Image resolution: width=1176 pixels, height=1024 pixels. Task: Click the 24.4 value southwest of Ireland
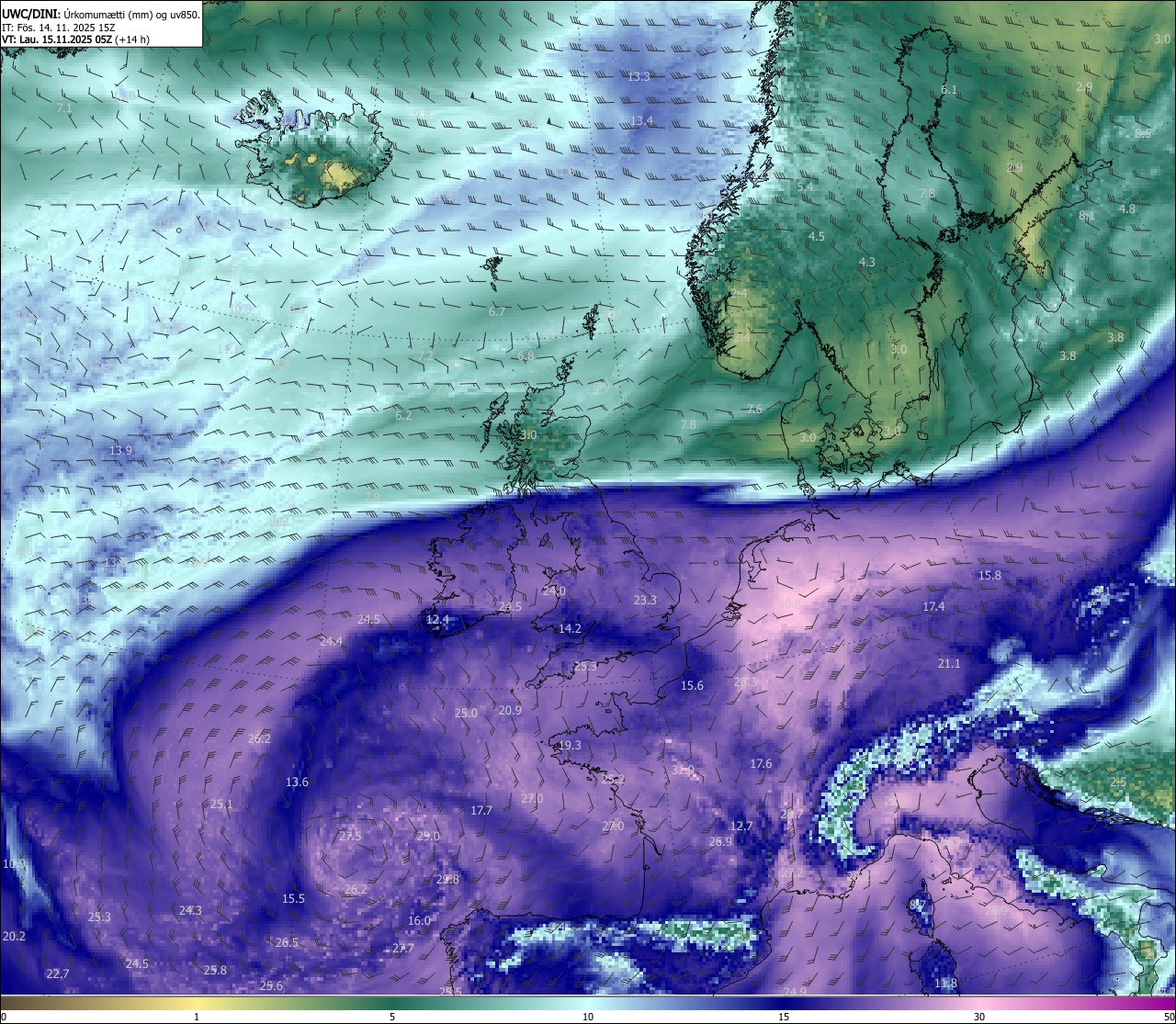tap(331, 642)
